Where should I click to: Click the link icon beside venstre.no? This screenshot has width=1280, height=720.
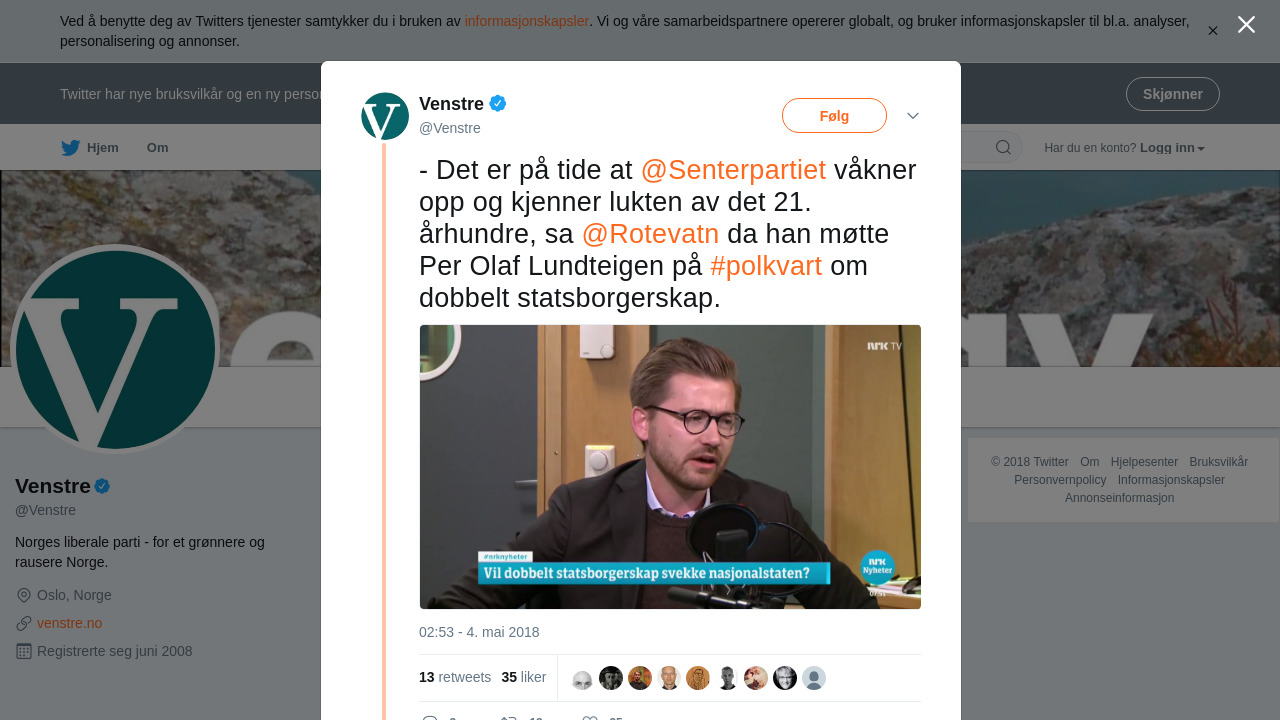[x=24, y=623]
